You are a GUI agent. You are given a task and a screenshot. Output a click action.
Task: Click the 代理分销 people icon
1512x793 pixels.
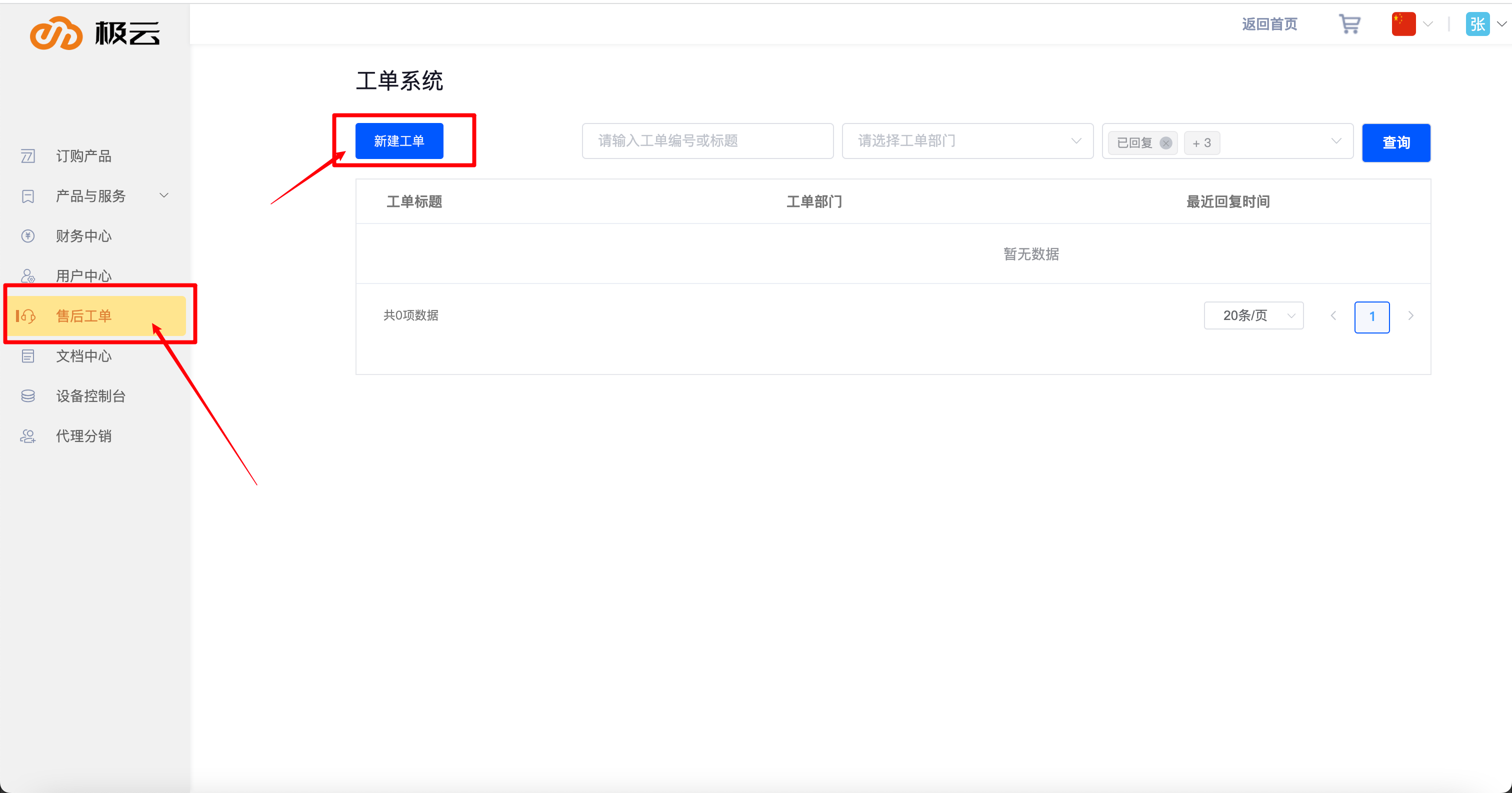pyautogui.click(x=27, y=436)
